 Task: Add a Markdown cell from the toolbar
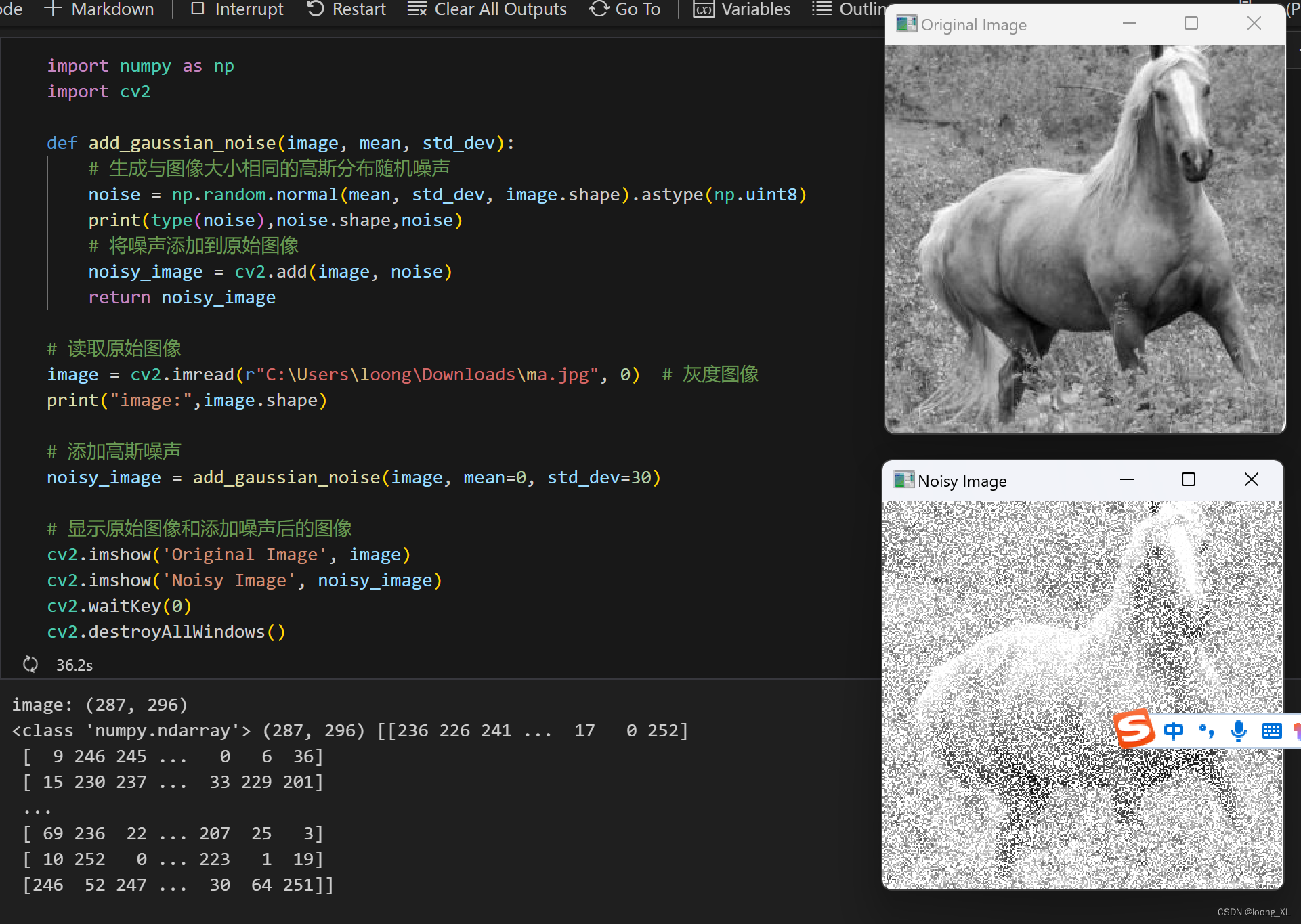pyautogui.click(x=99, y=9)
